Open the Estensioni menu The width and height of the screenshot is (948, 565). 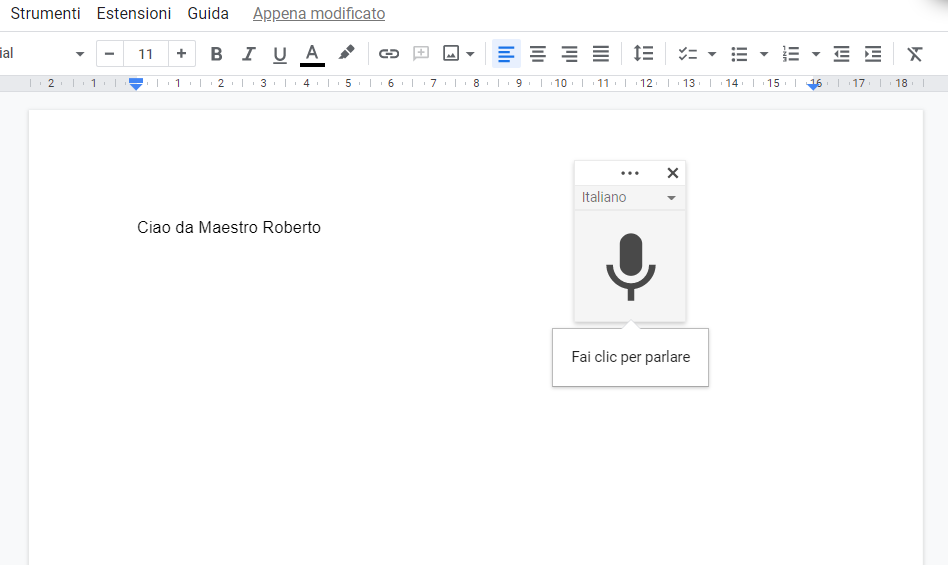[x=134, y=13]
